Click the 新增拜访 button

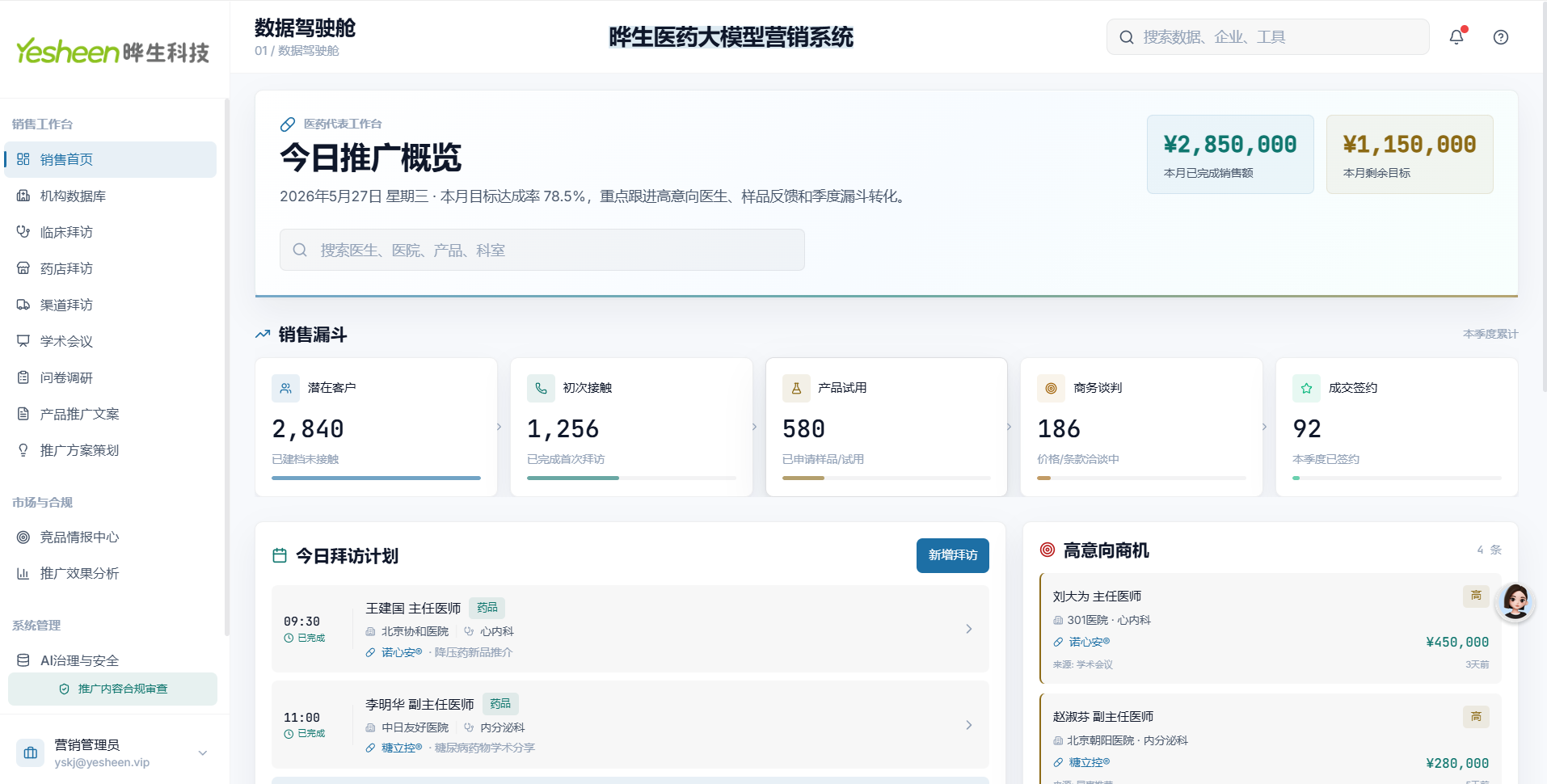pyautogui.click(x=952, y=555)
